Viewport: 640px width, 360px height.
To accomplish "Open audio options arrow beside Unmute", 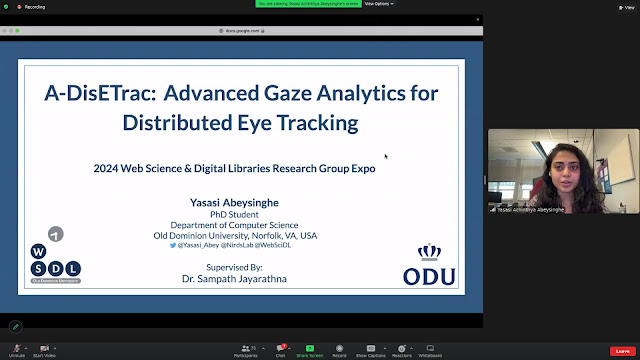I will click(26, 348).
